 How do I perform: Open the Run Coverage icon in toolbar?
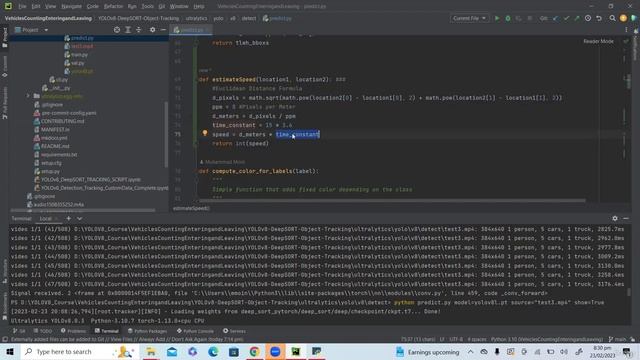pos(519,18)
